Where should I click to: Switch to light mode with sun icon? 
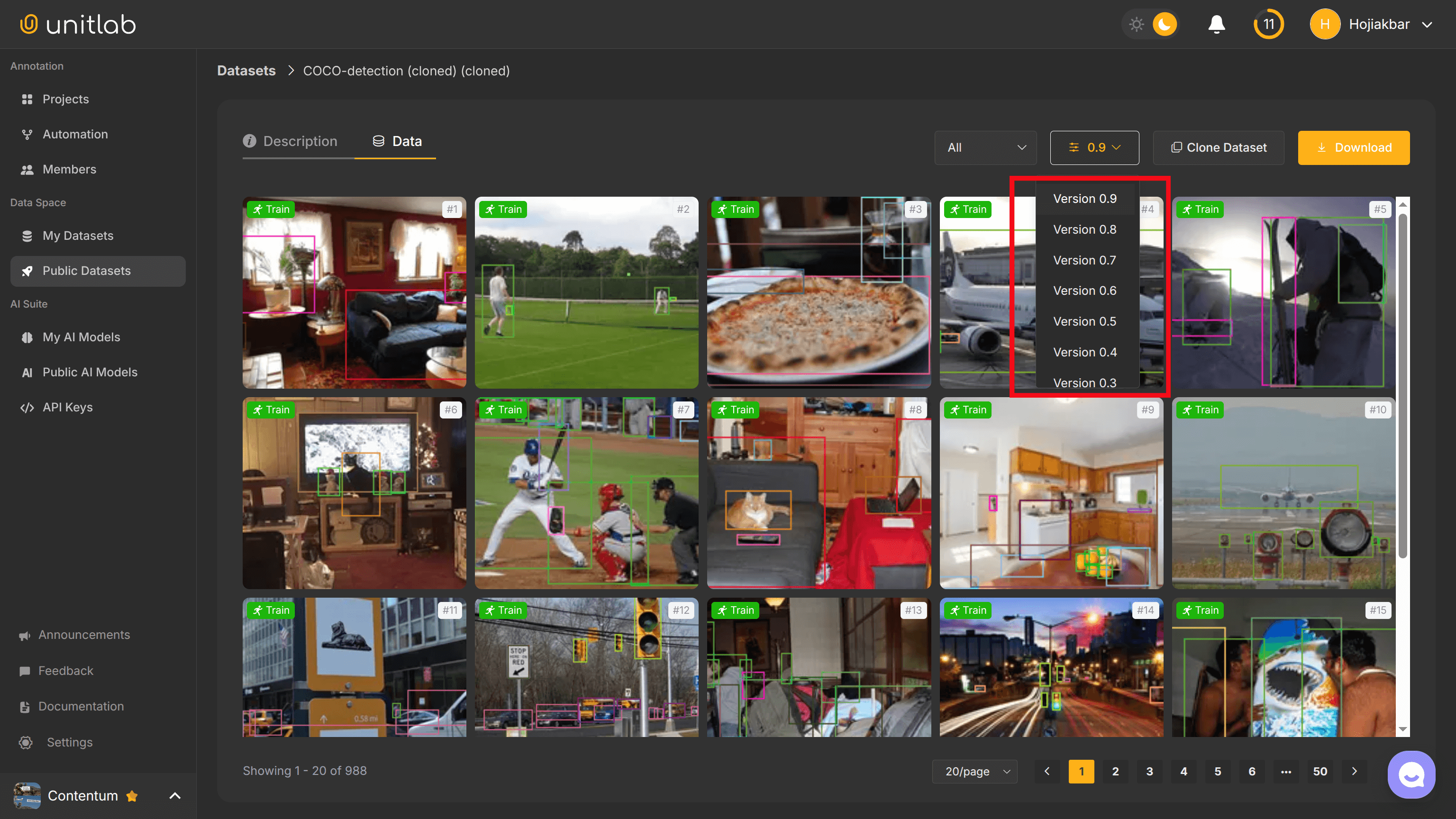click(1136, 24)
